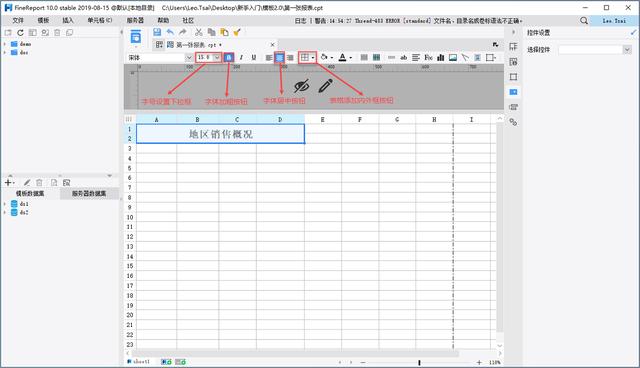Toggle center alignment button
Viewport: 640px width, 368px height.
(280, 58)
